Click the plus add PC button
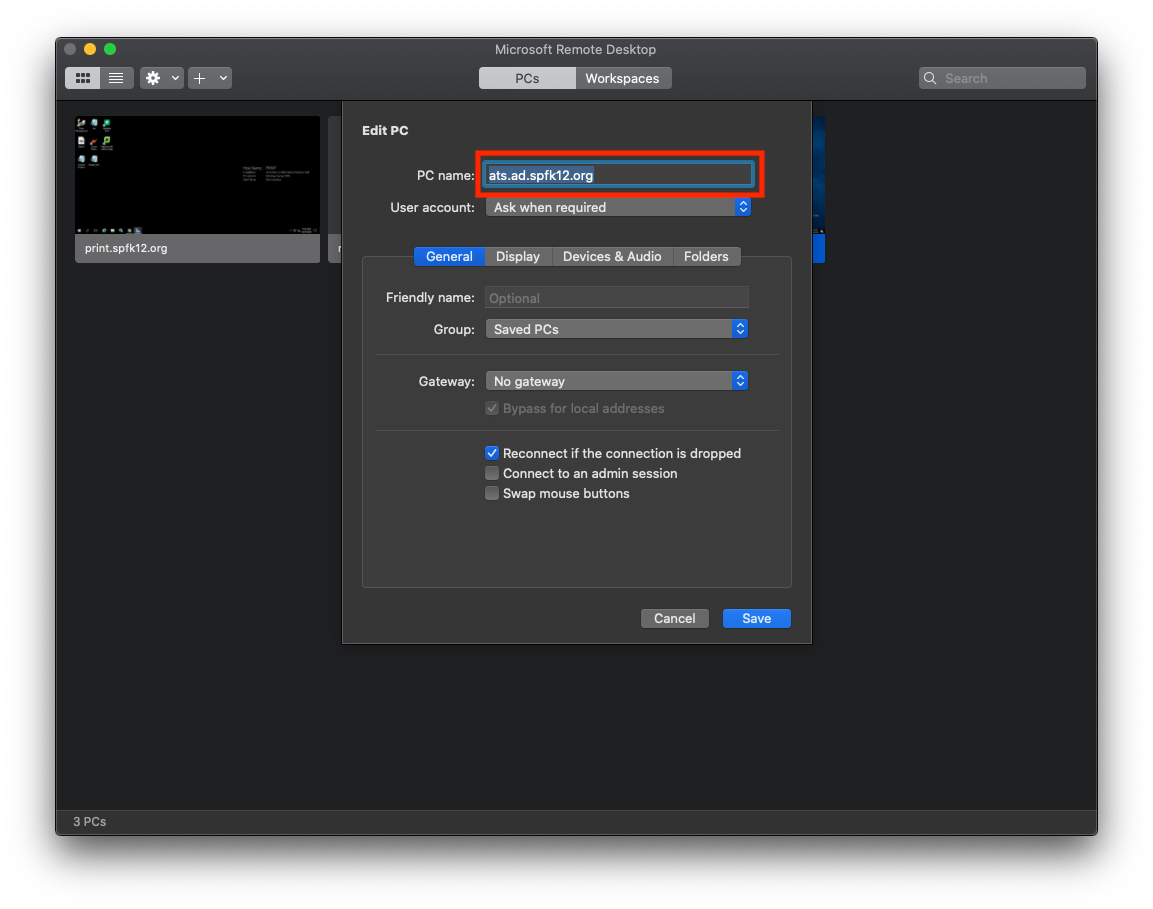Screen dimensions: 1153x909 [200, 78]
